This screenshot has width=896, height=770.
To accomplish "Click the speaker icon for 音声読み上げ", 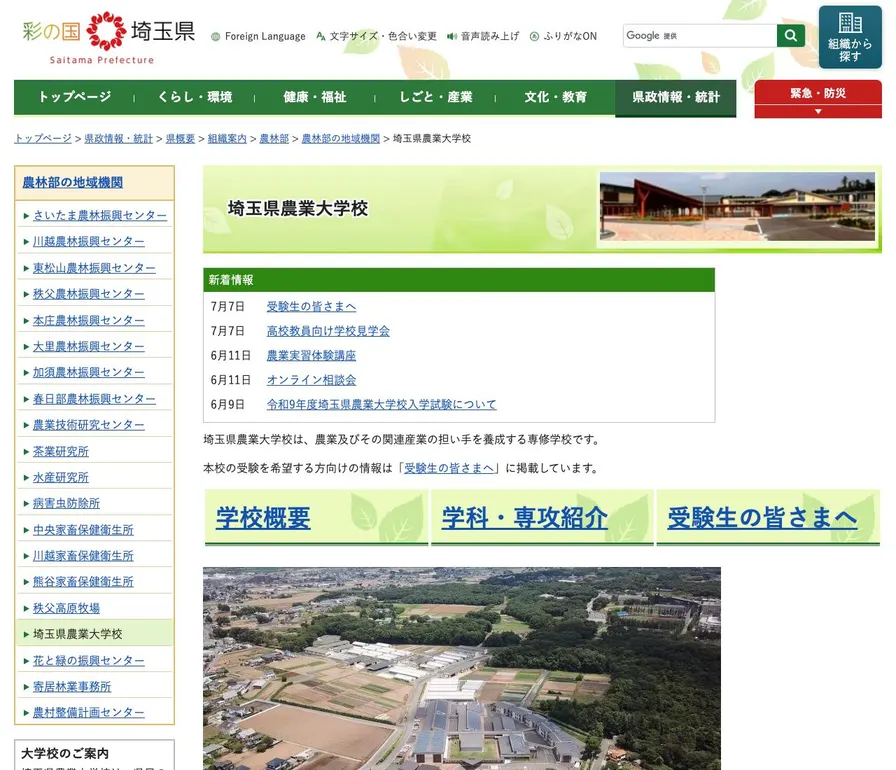I will (452, 36).
